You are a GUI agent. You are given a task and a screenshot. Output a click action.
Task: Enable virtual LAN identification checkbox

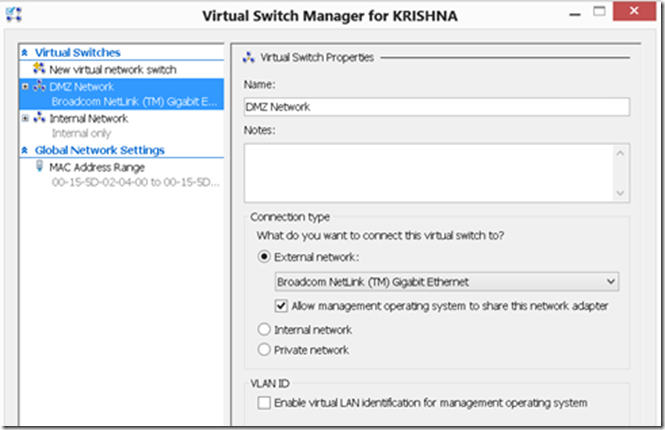pos(264,402)
